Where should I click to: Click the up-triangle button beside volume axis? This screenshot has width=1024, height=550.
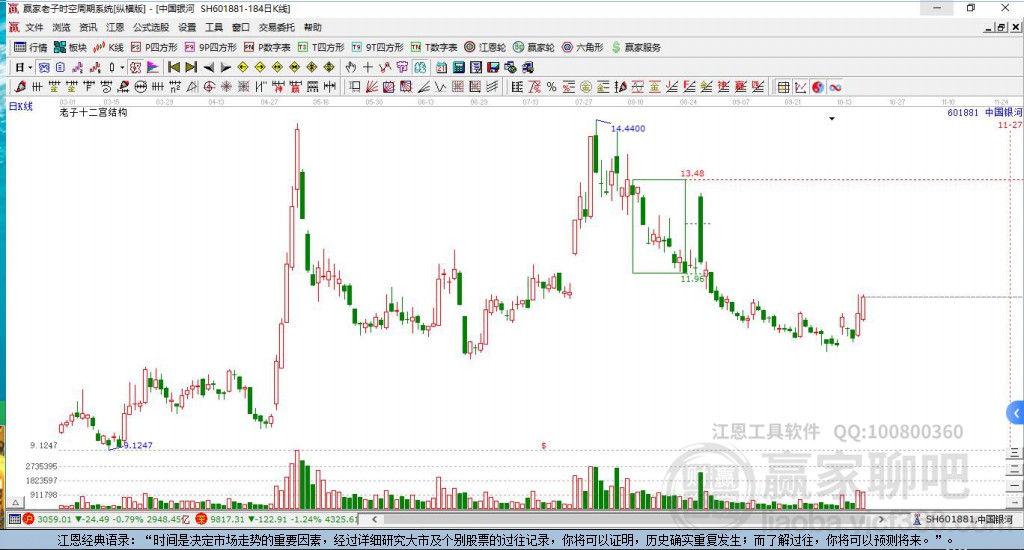15,502
